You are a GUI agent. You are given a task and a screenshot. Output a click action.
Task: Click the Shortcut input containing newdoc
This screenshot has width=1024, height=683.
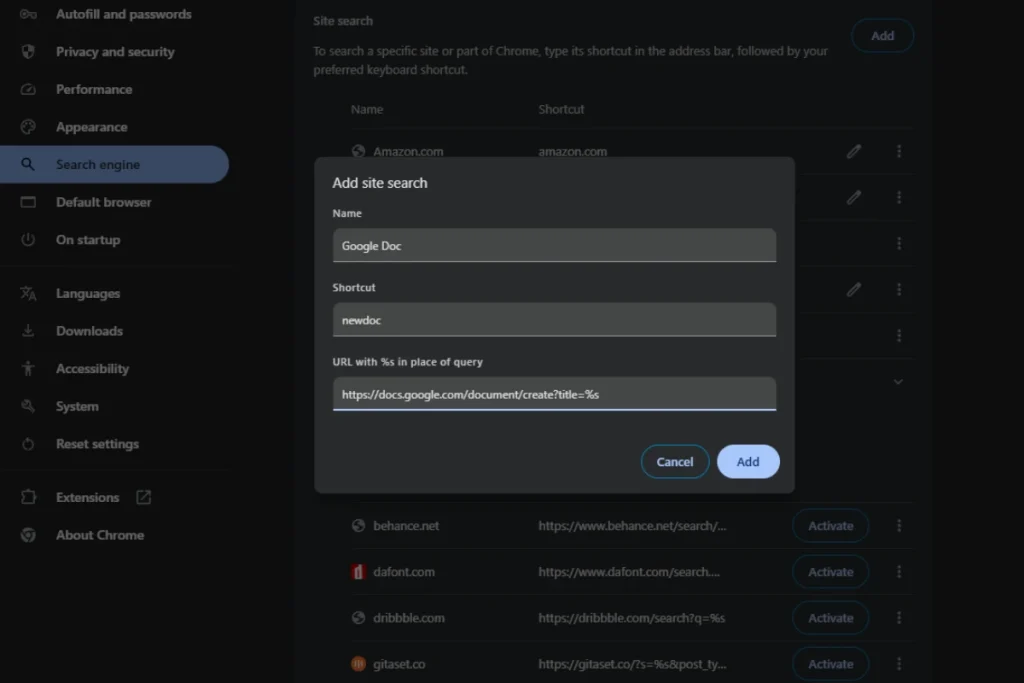tap(554, 320)
